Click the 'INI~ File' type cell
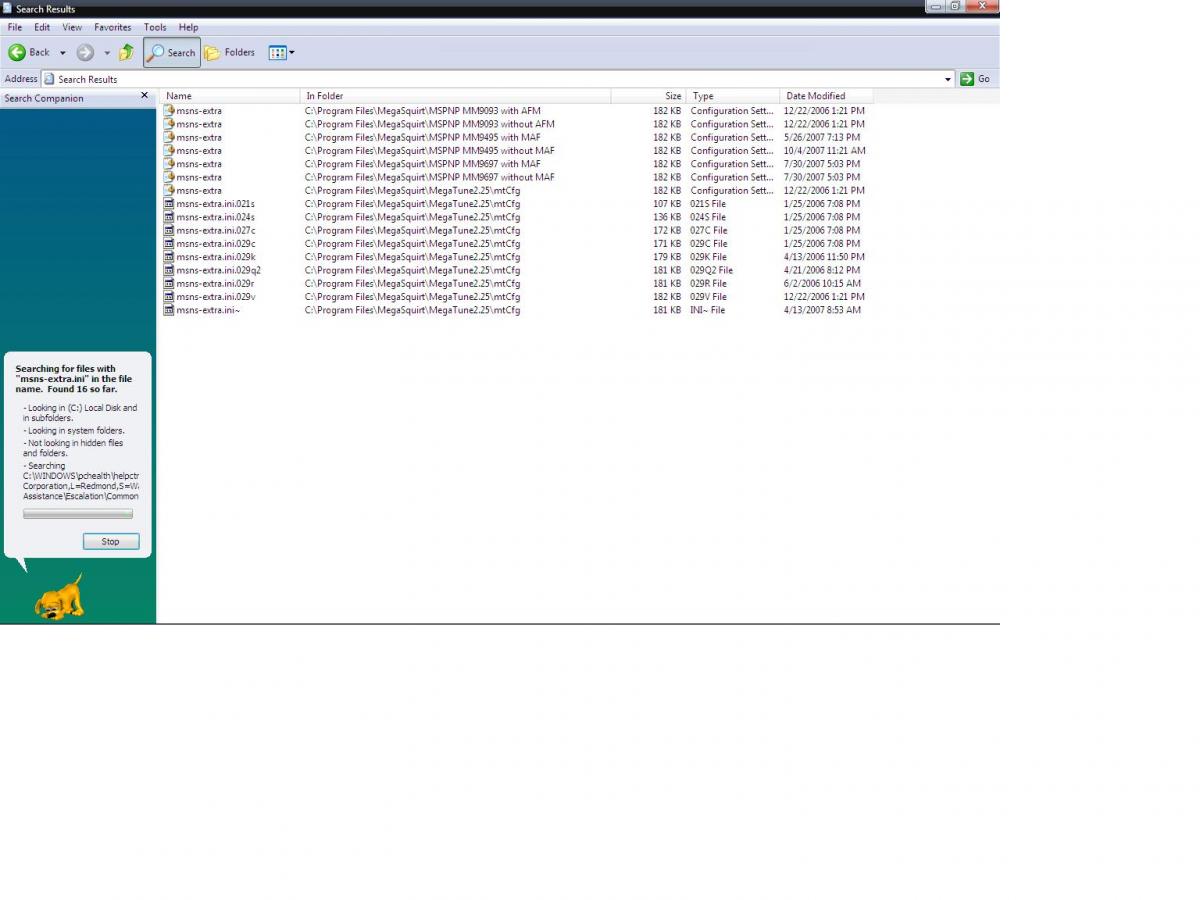 707,310
